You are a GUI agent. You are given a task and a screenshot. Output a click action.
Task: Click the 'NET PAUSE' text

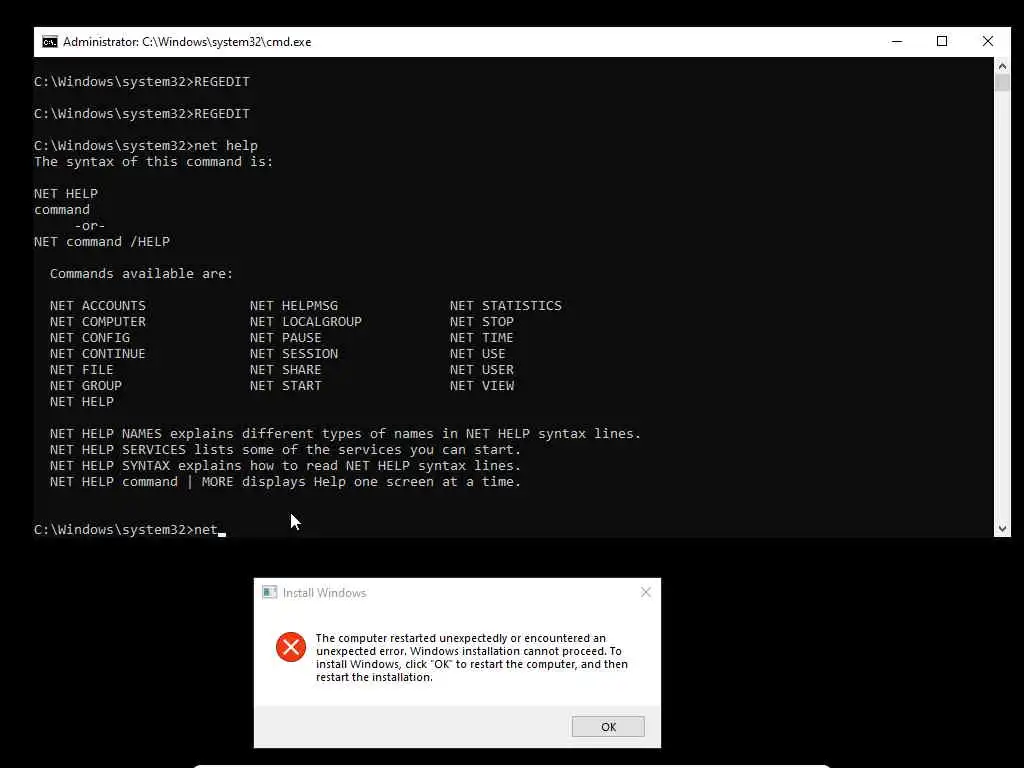285,338
